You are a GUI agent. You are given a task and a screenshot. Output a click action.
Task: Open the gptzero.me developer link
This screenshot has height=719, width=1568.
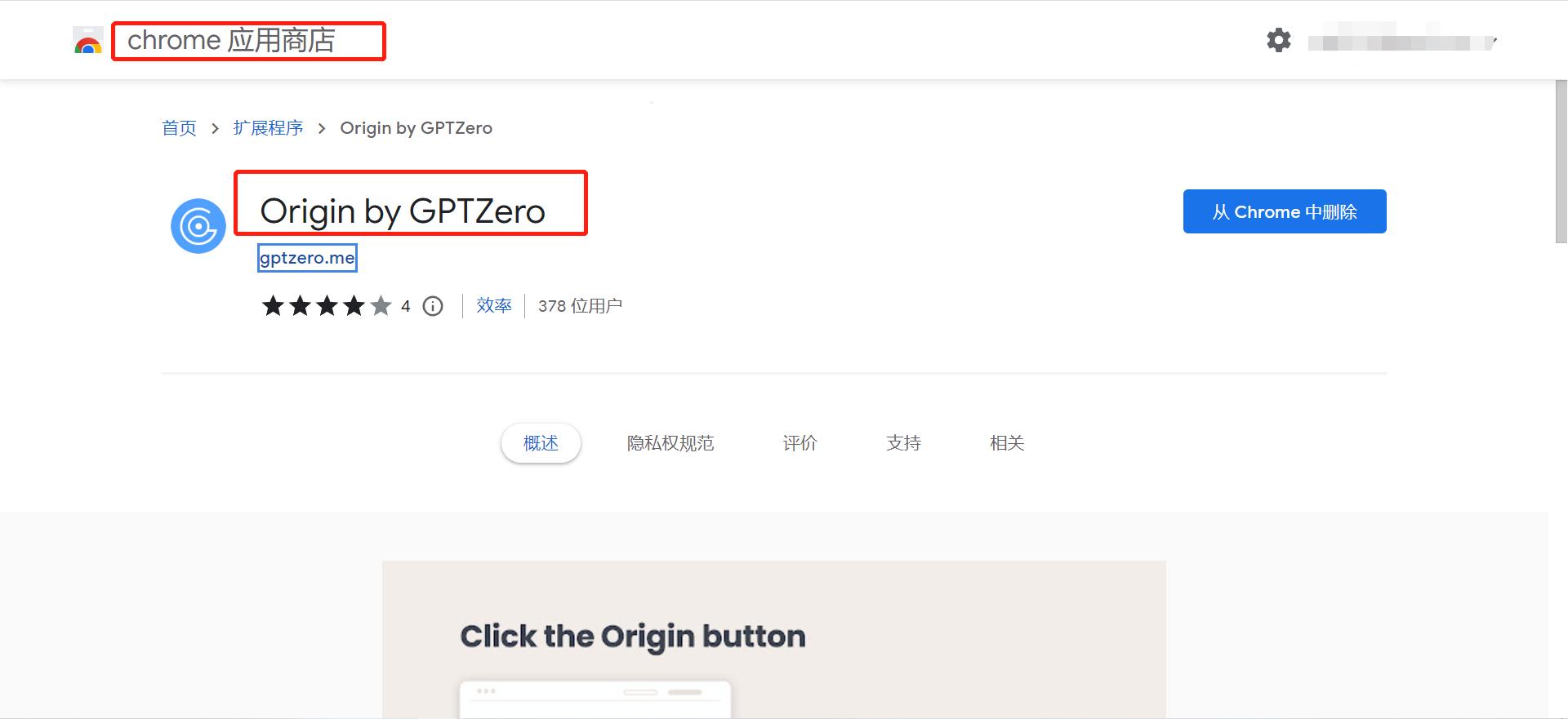click(x=306, y=258)
